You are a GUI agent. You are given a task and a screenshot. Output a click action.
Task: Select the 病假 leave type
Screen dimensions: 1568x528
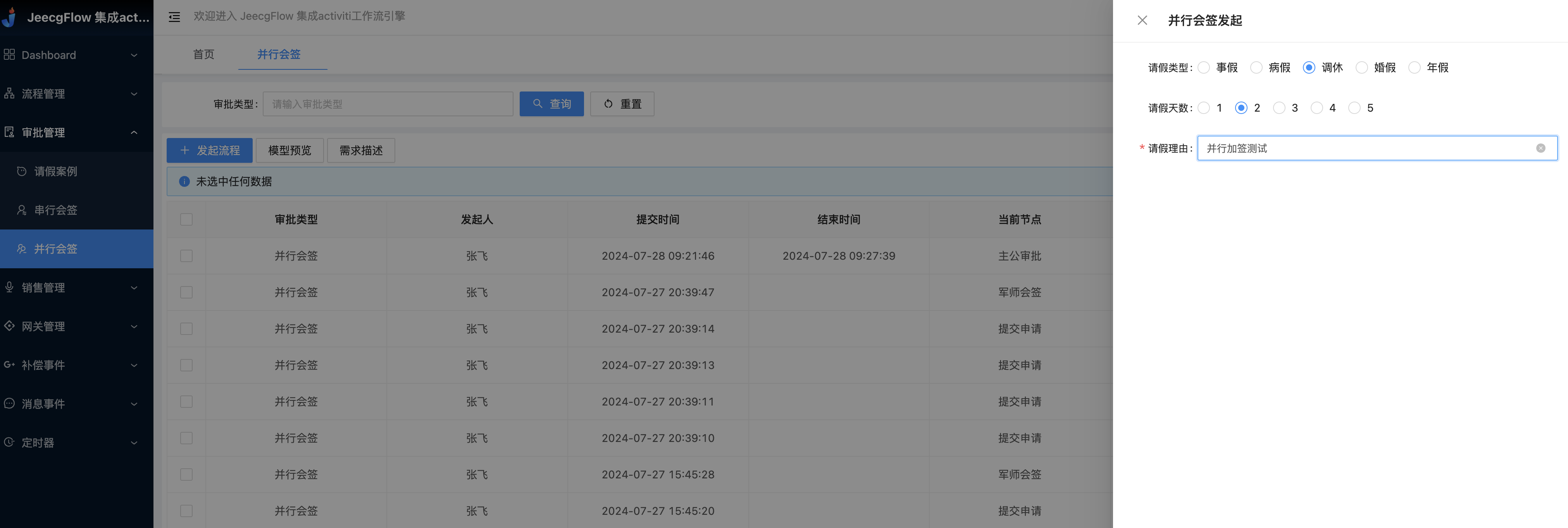1256,67
